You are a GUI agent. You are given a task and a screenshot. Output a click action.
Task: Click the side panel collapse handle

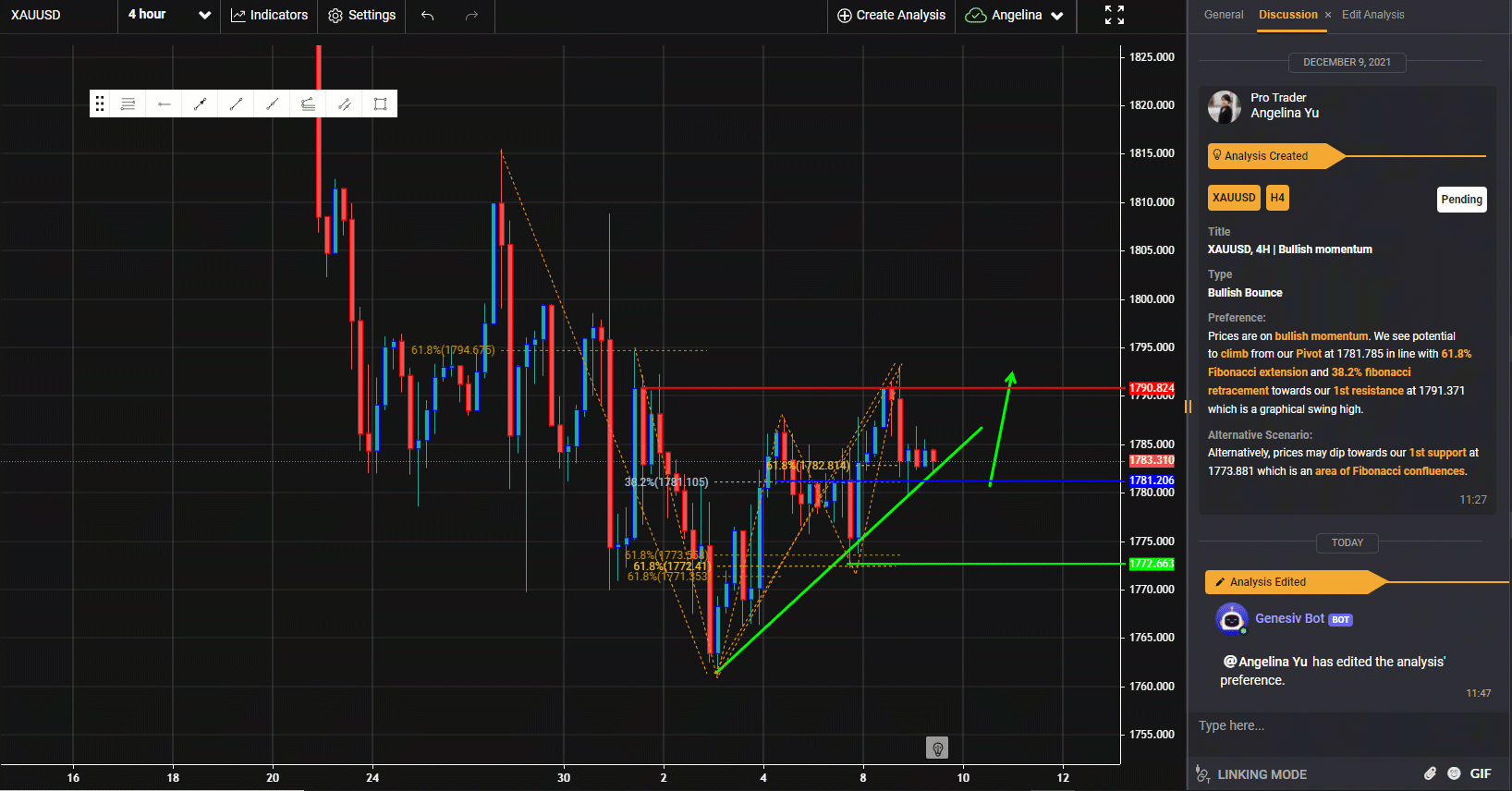pyautogui.click(x=1189, y=407)
